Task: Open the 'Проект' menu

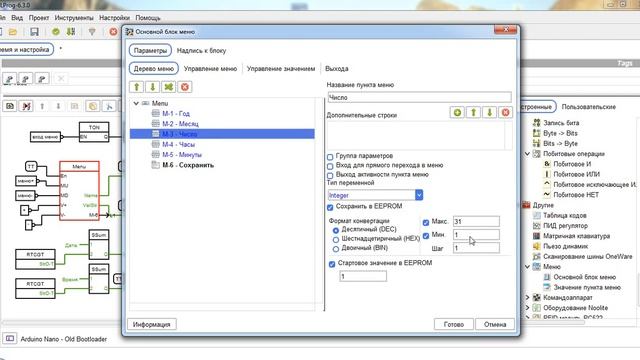Action: tap(39, 18)
